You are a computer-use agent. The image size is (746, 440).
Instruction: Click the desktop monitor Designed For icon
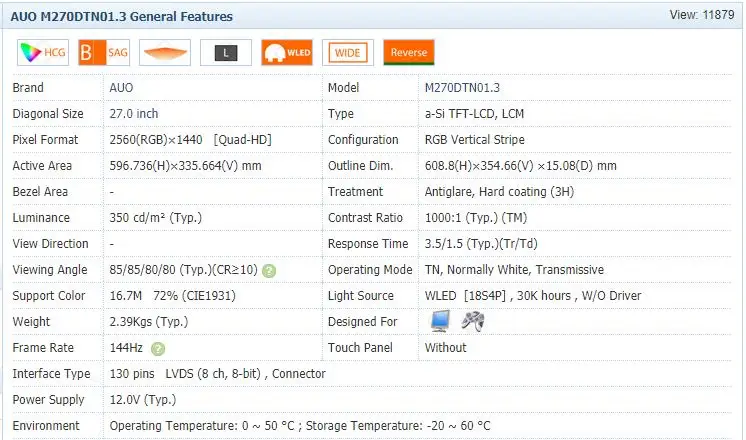coord(440,321)
